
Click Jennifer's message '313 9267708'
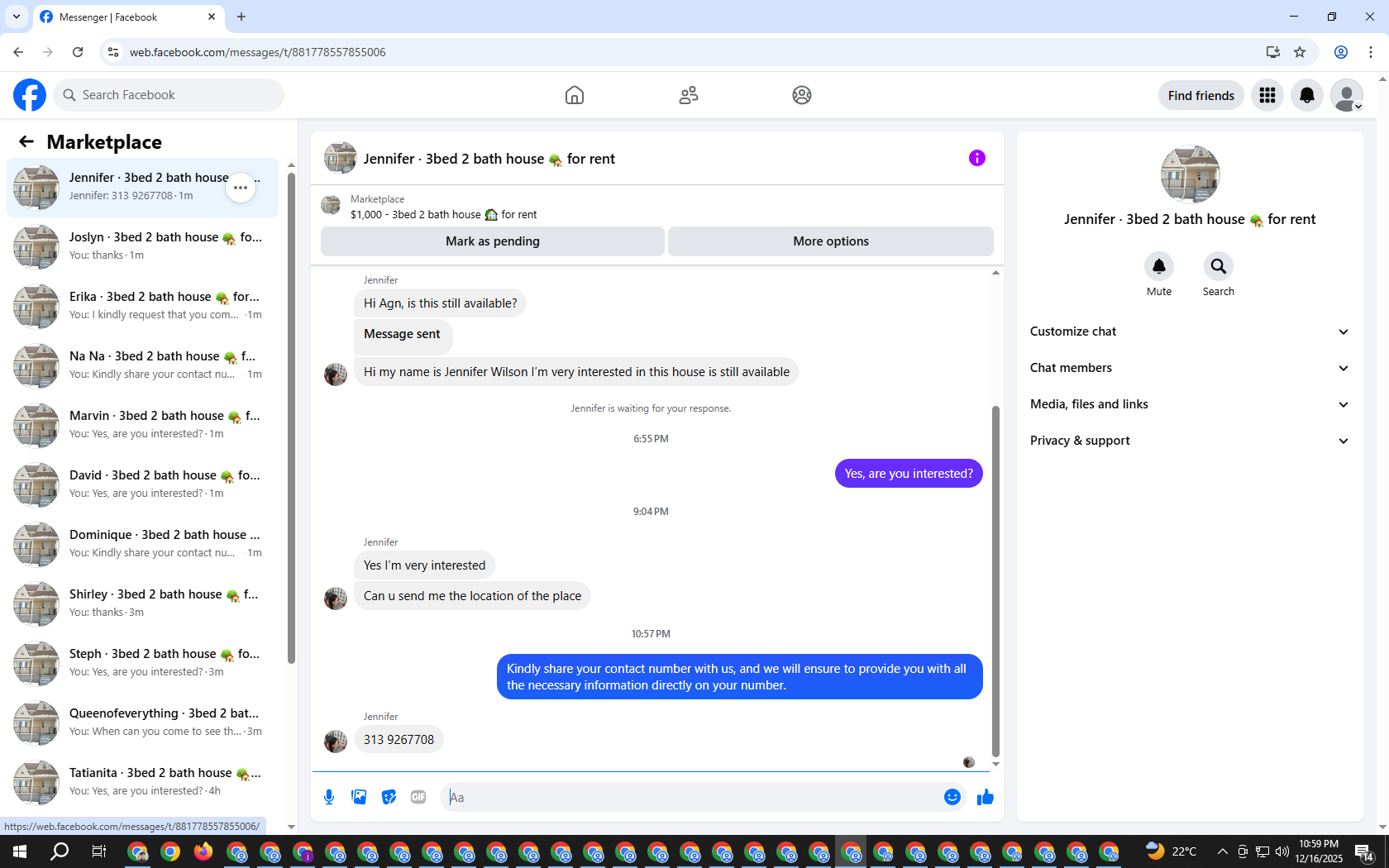point(399,740)
